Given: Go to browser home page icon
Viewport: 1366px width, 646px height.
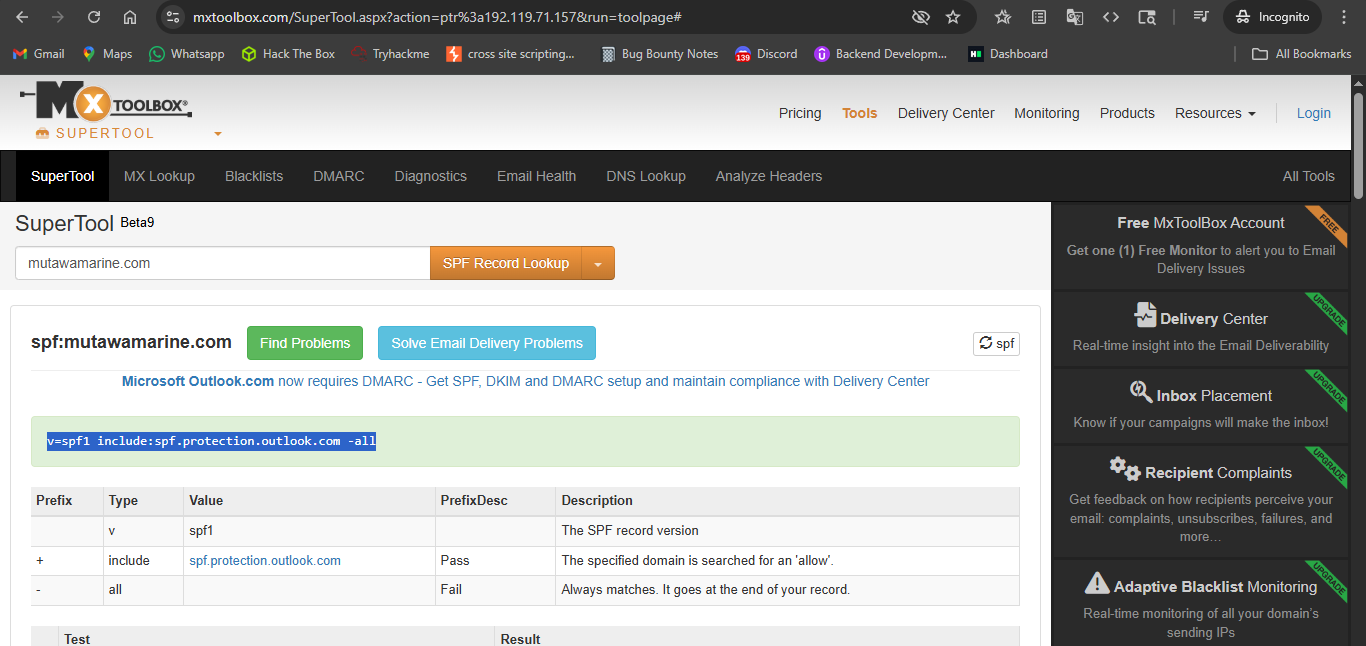Looking at the screenshot, I should (130, 17).
